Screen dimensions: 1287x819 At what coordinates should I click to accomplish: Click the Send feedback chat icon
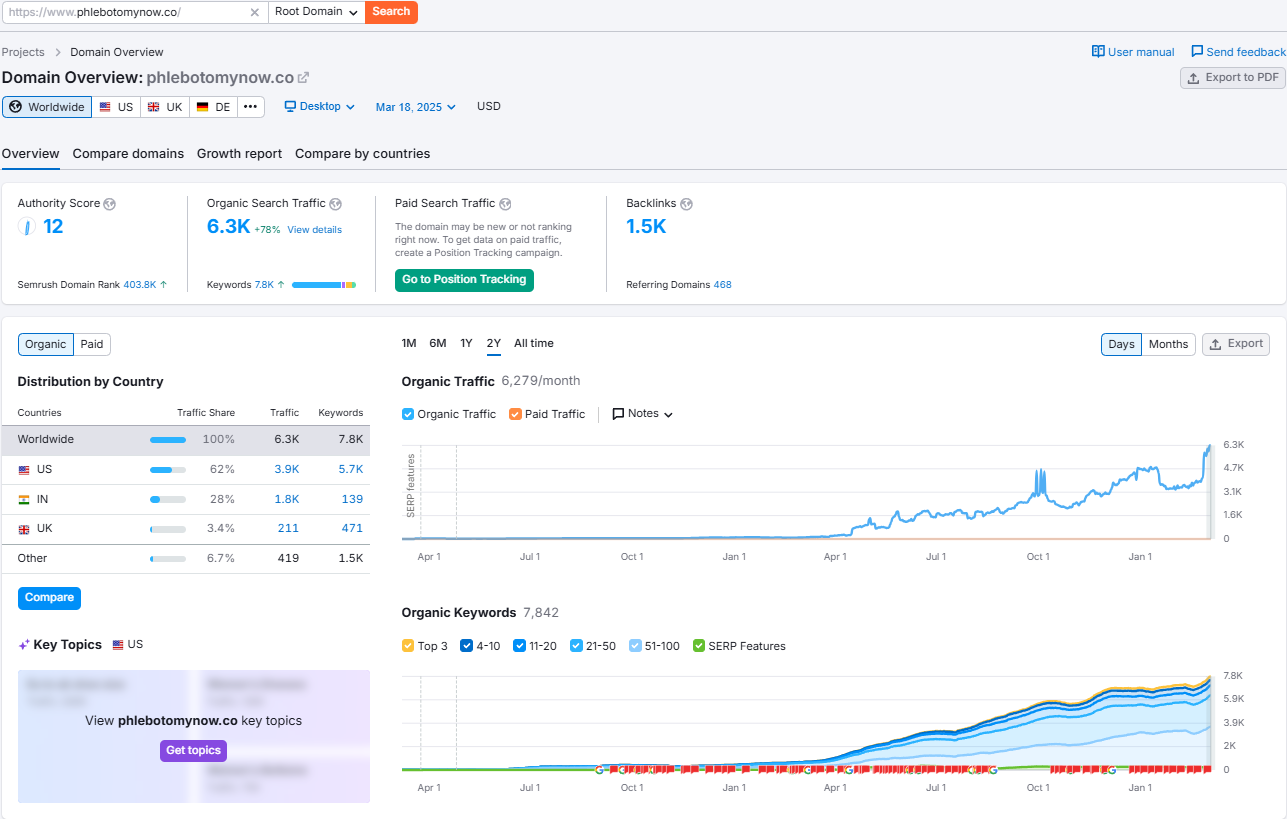[1197, 51]
